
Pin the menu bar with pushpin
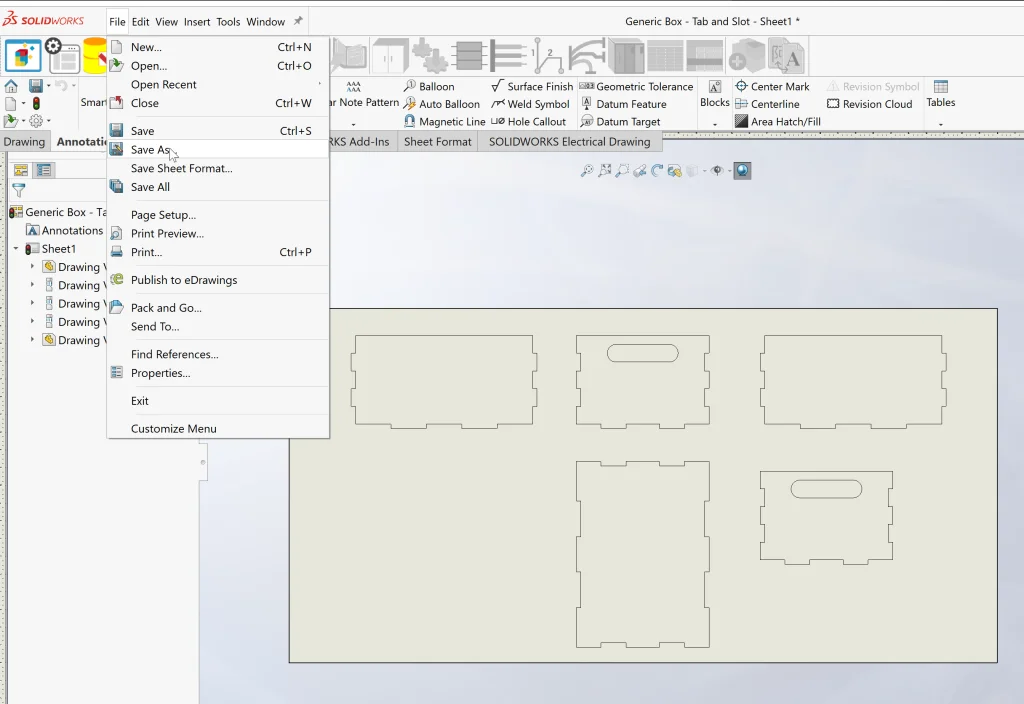click(298, 21)
